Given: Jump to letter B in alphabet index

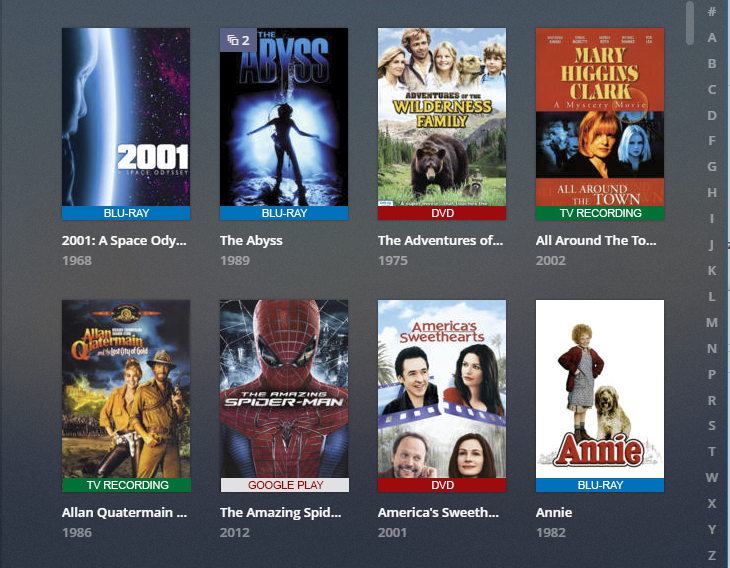Looking at the screenshot, I should pyautogui.click(x=711, y=63).
